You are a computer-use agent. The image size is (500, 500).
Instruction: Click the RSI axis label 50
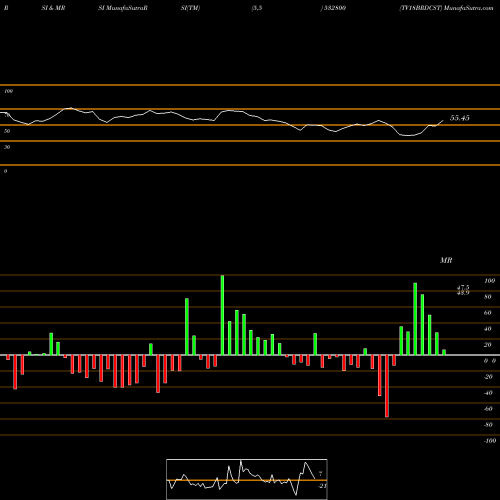click(x=7, y=131)
